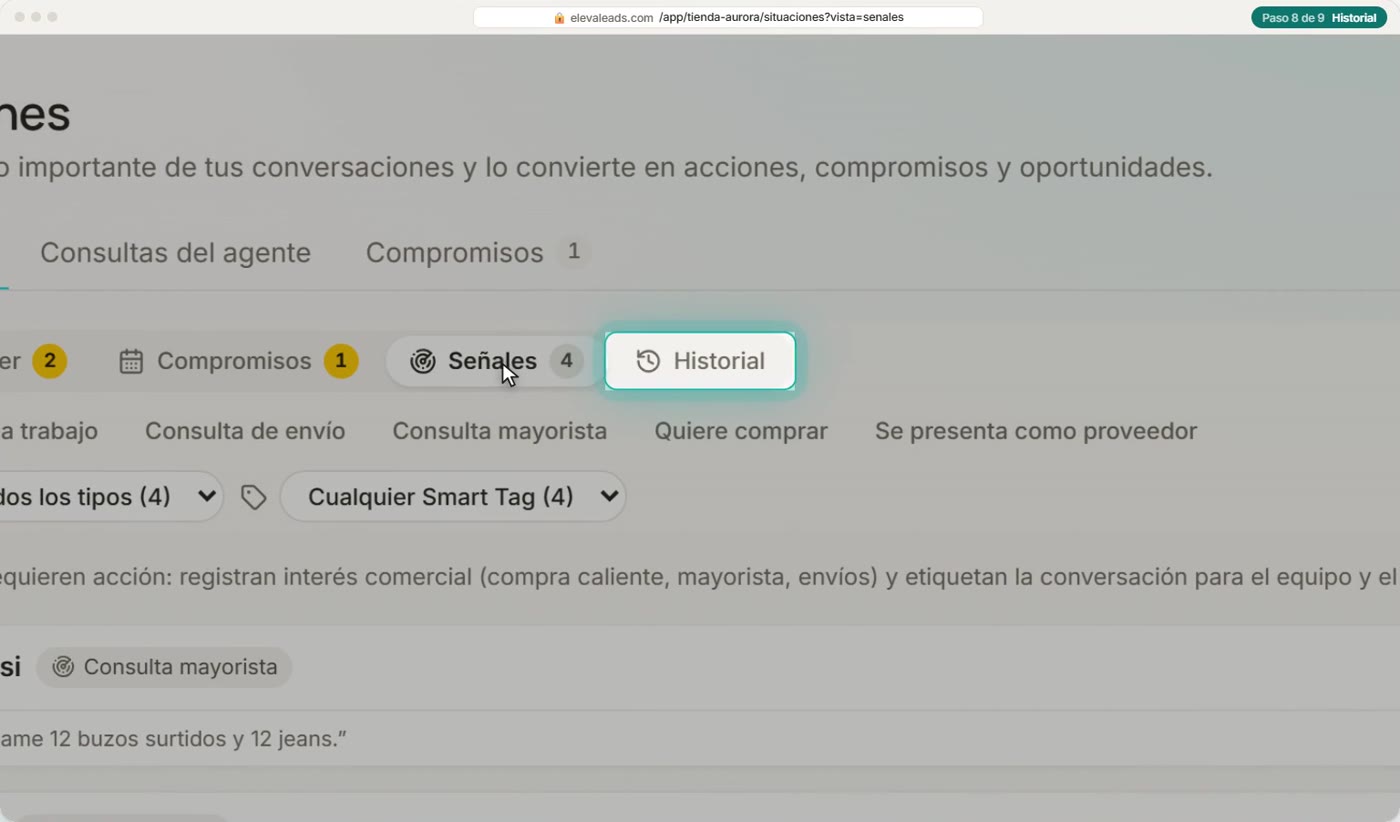Click the chevron on Smart Tag selector

pyautogui.click(x=609, y=497)
